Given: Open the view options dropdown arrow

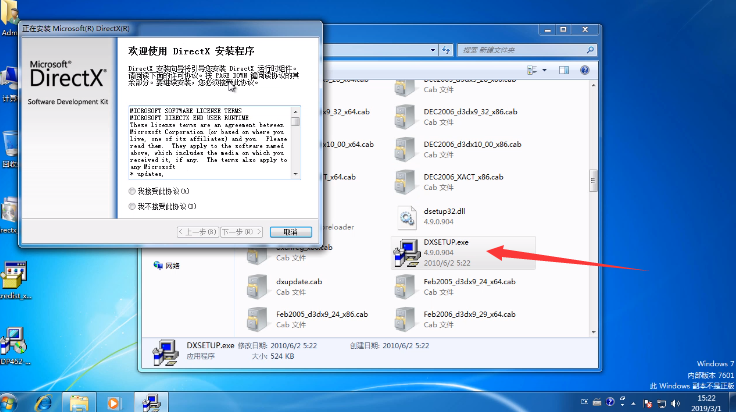Looking at the screenshot, I should pos(544,70).
